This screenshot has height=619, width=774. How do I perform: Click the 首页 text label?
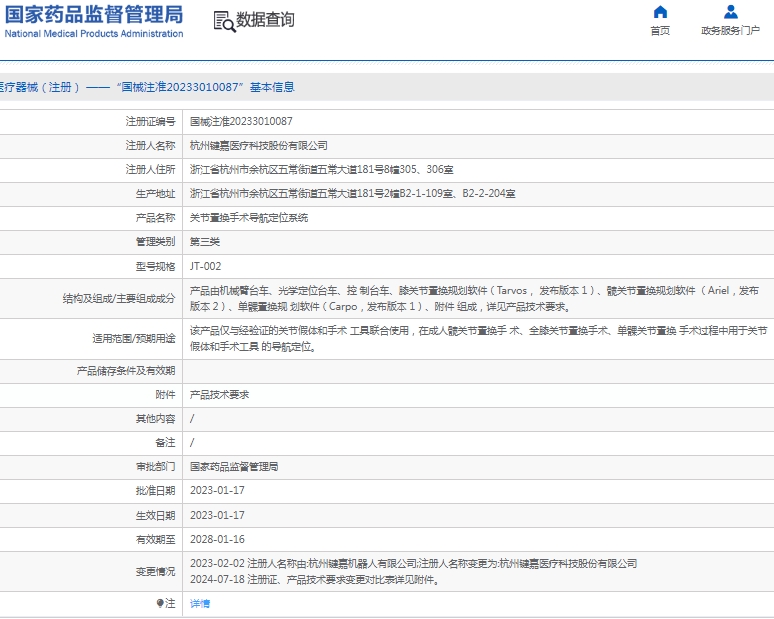pos(660,31)
